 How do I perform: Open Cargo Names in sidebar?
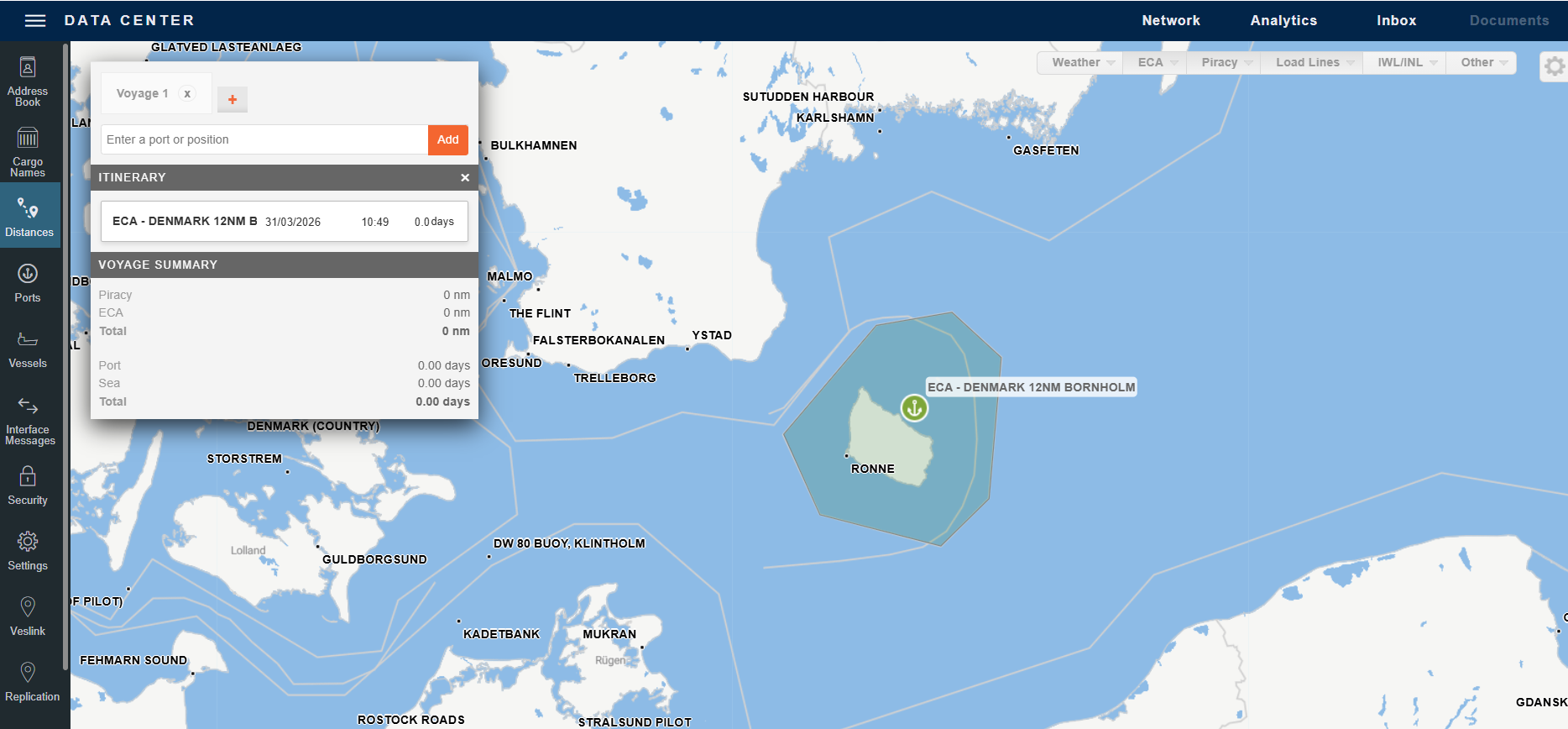28,152
